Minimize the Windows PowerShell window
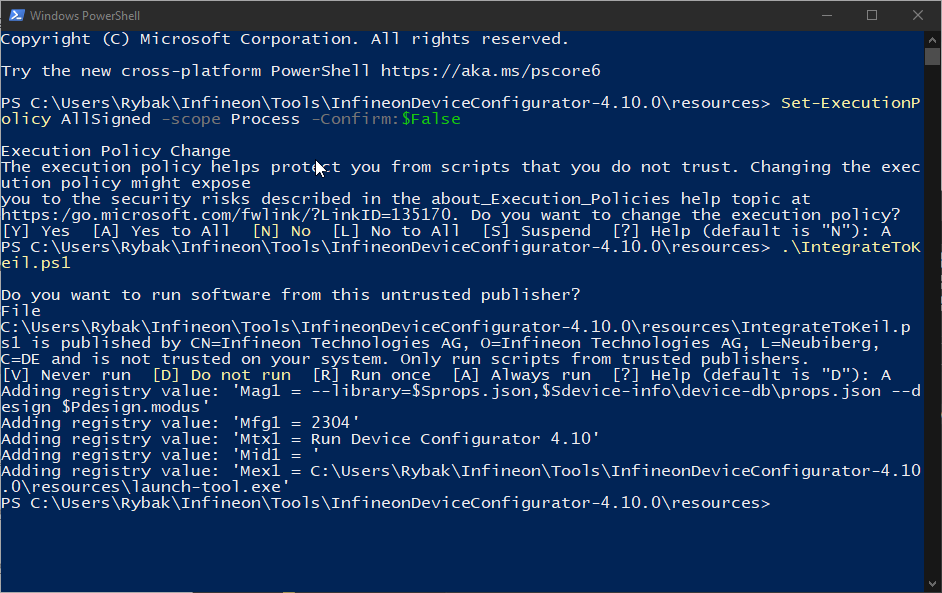942x593 pixels. pyautogui.click(x=827, y=15)
